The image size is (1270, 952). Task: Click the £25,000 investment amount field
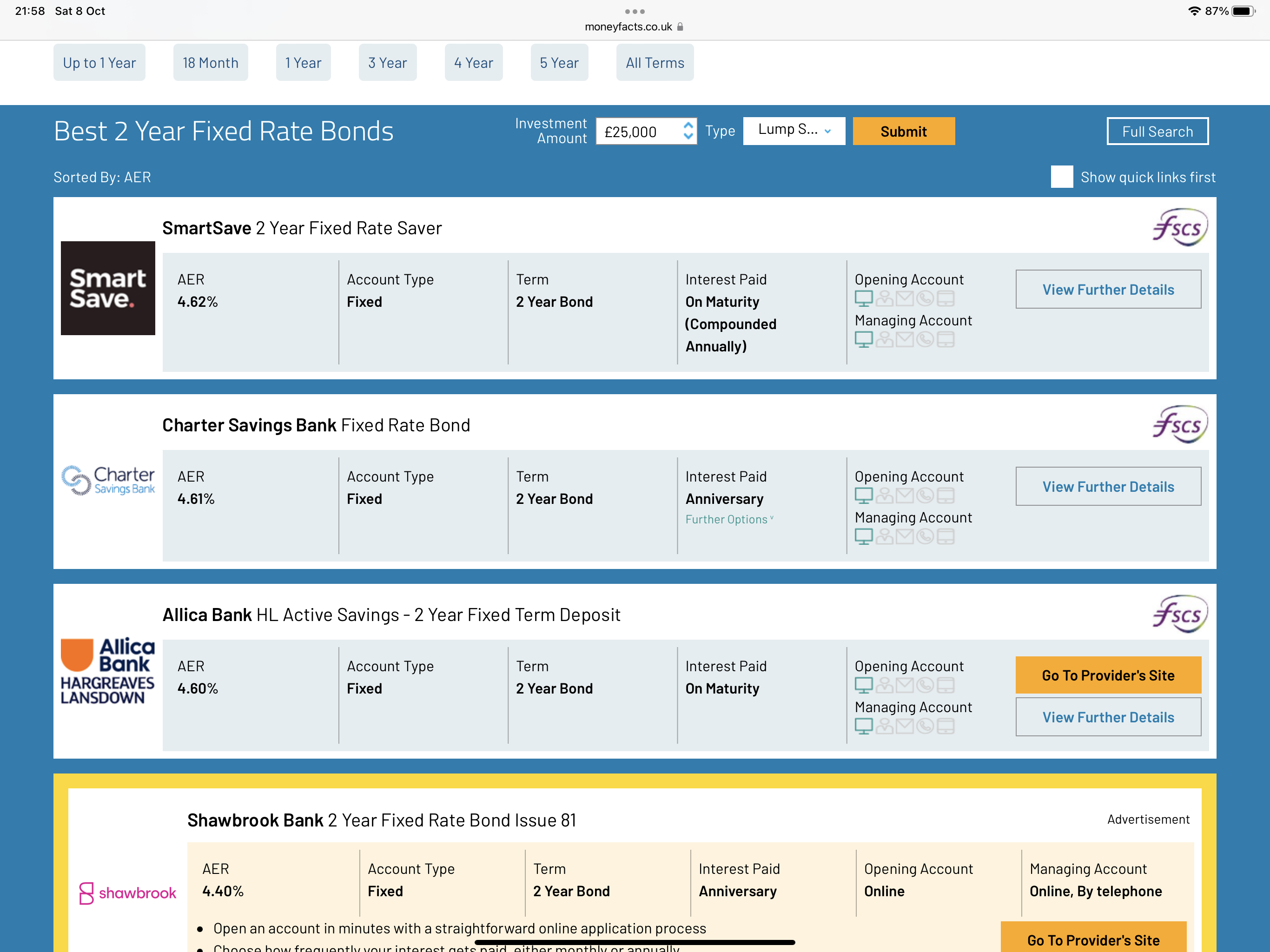click(637, 132)
